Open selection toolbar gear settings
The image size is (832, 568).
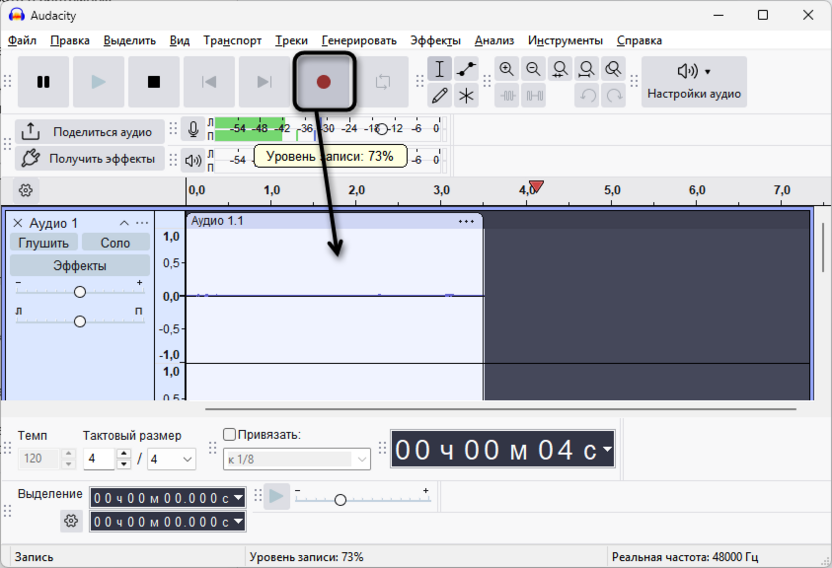click(71, 521)
